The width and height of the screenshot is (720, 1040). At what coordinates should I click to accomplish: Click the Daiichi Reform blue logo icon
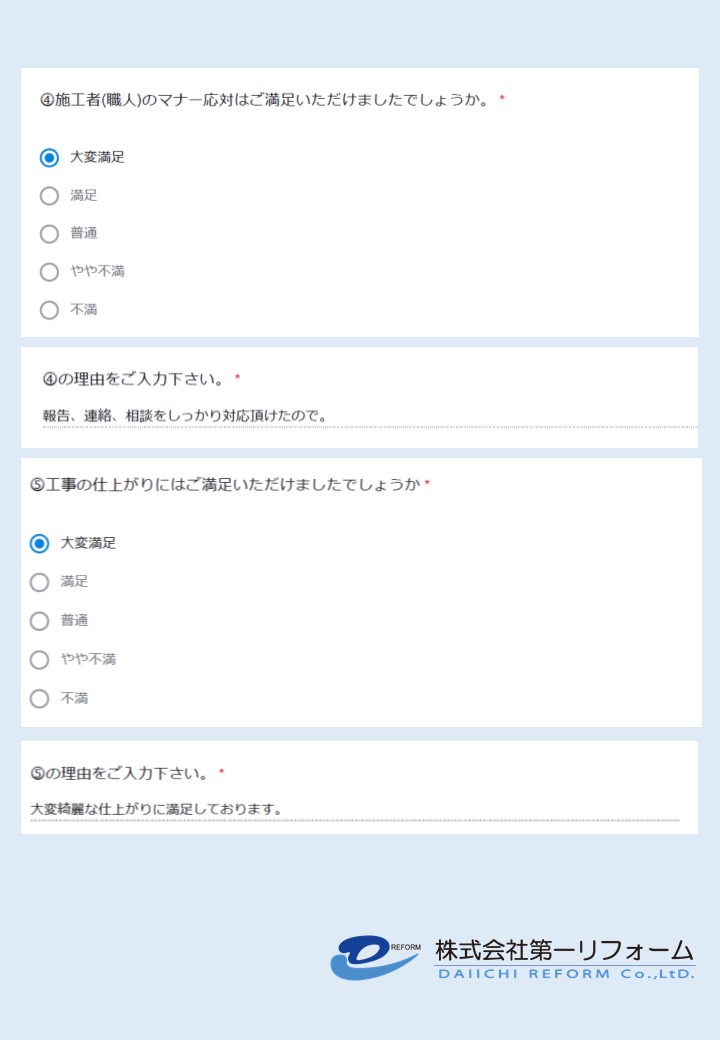tap(375, 958)
